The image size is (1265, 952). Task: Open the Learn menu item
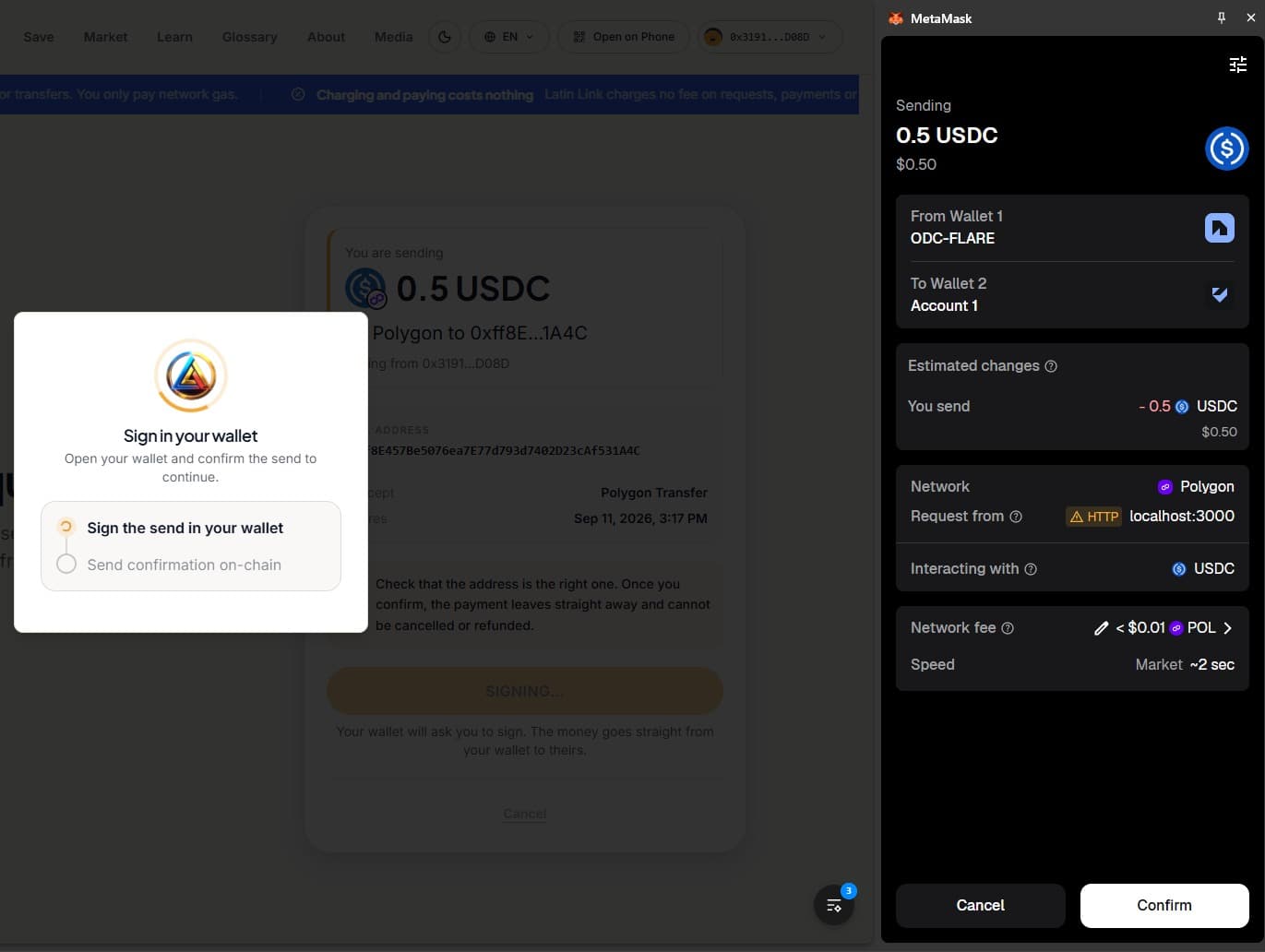[174, 37]
